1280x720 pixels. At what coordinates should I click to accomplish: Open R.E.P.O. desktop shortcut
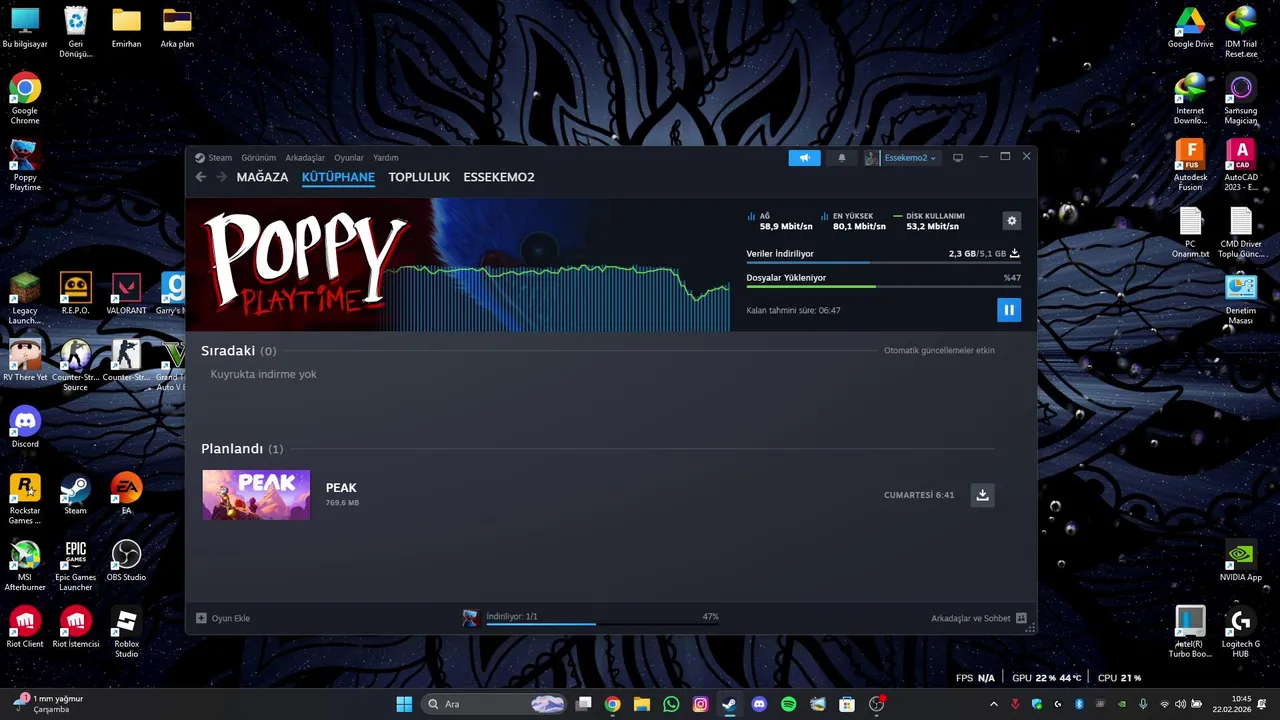(x=75, y=294)
